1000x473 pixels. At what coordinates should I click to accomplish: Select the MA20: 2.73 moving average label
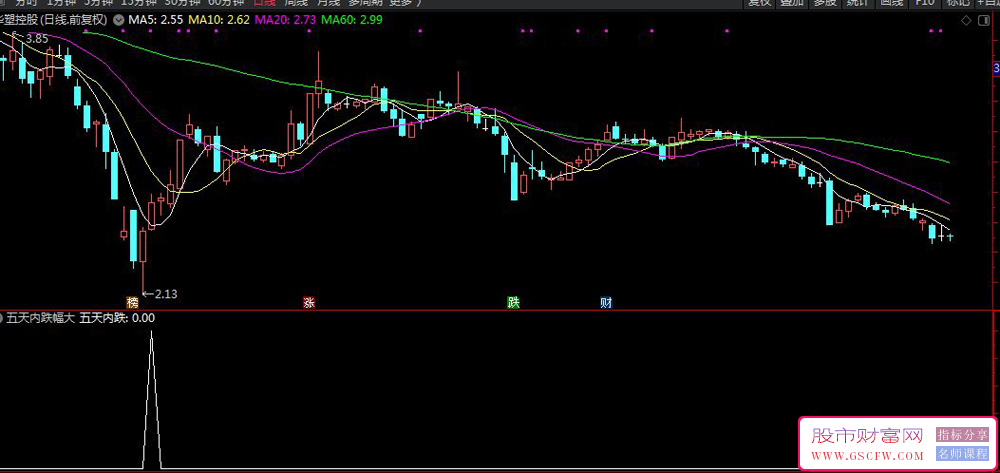(285, 20)
